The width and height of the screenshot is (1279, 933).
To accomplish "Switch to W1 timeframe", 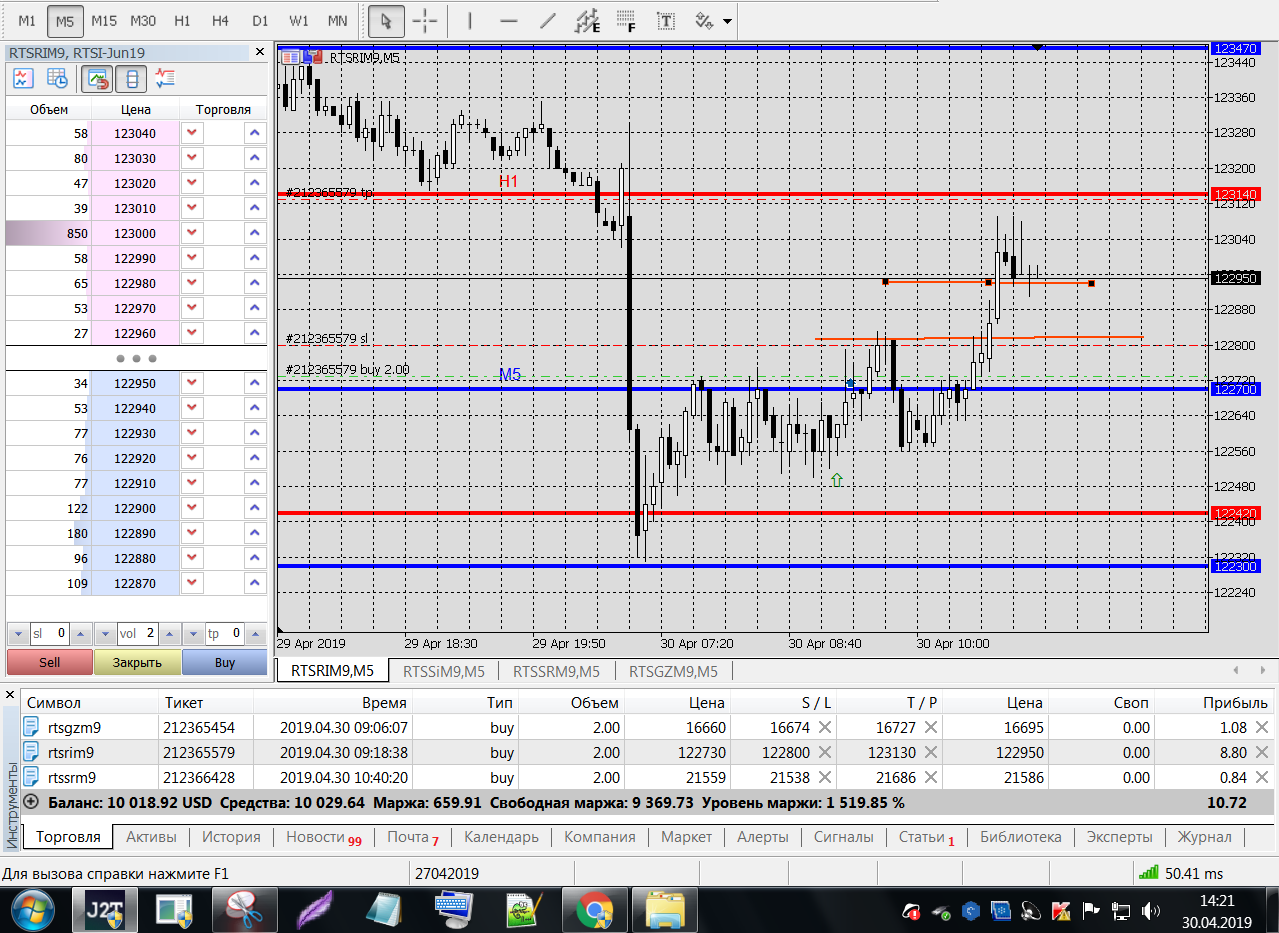I will tap(299, 21).
